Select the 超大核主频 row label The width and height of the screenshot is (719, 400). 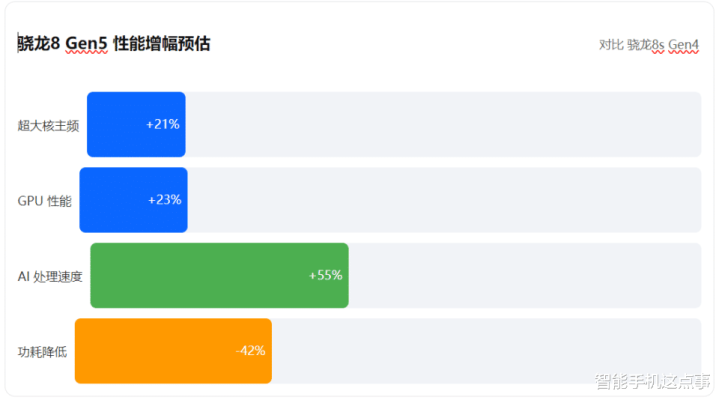[x=48, y=125]
